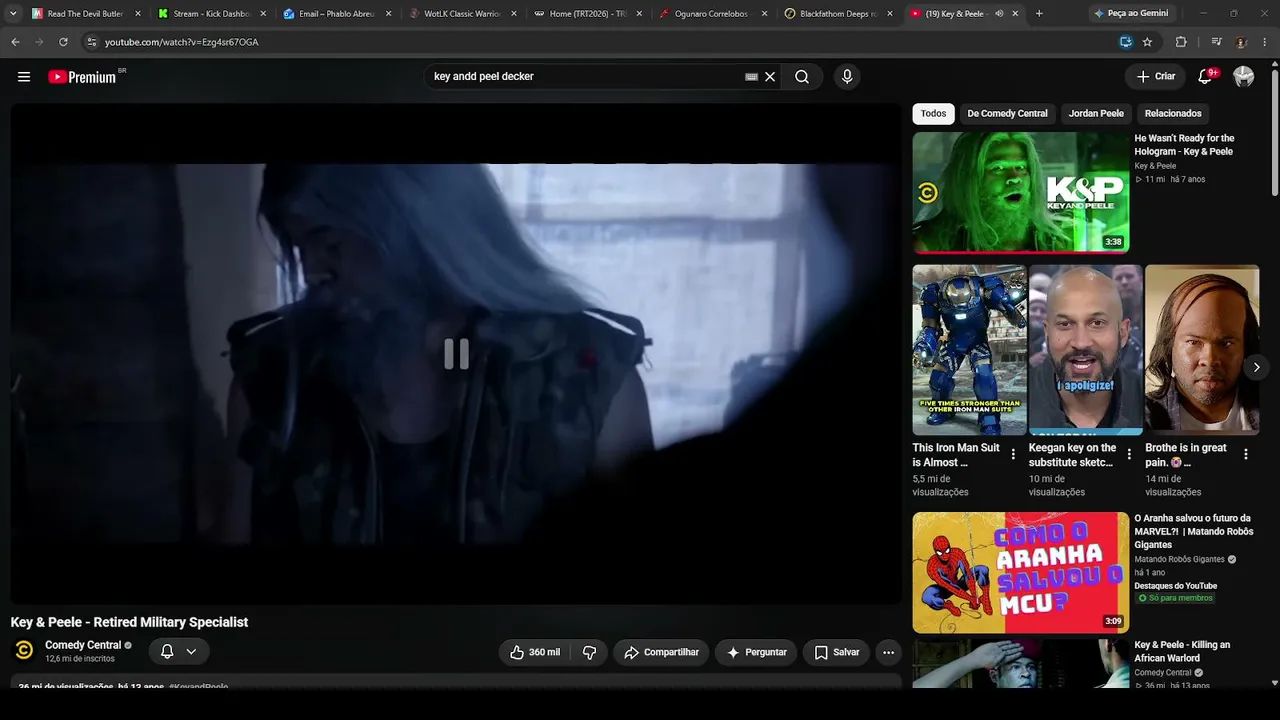Share the video via Compartilhar

(x=661, y=652)
